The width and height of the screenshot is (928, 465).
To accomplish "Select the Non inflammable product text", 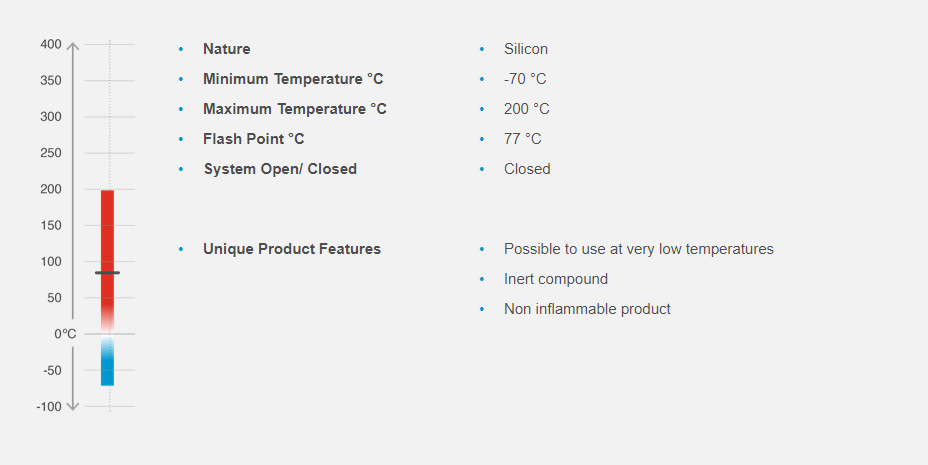I will point(587,309).
